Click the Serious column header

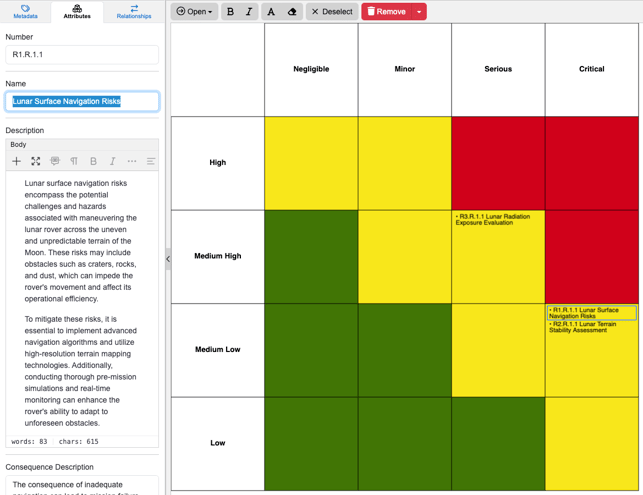click(498, 69)
